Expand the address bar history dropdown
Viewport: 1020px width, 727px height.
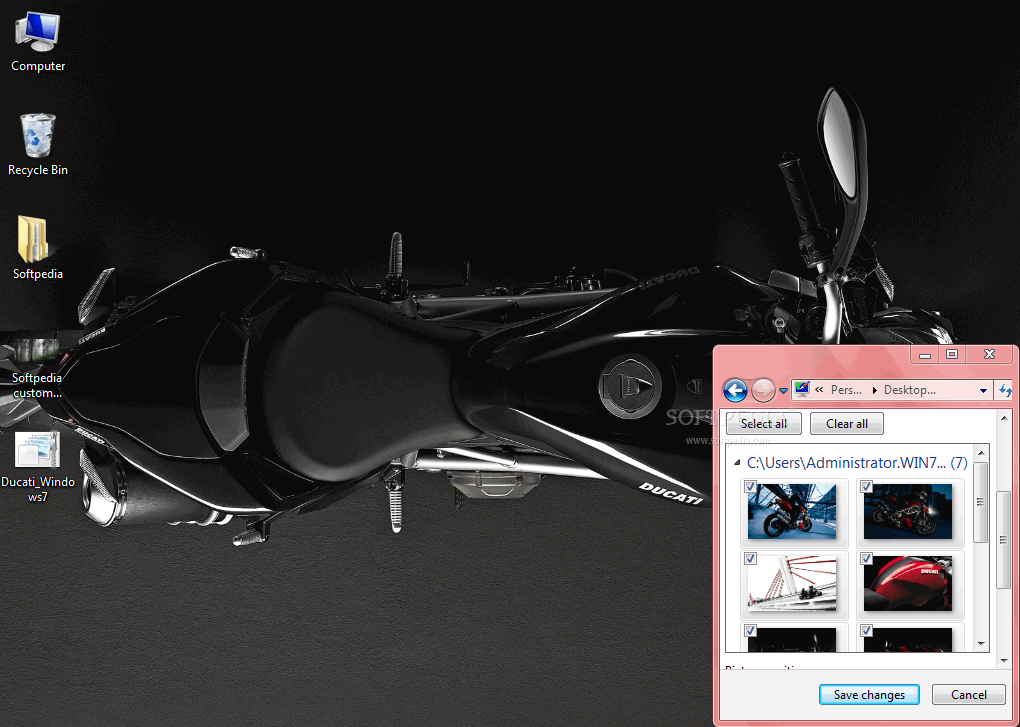click(x=984, y=391)
